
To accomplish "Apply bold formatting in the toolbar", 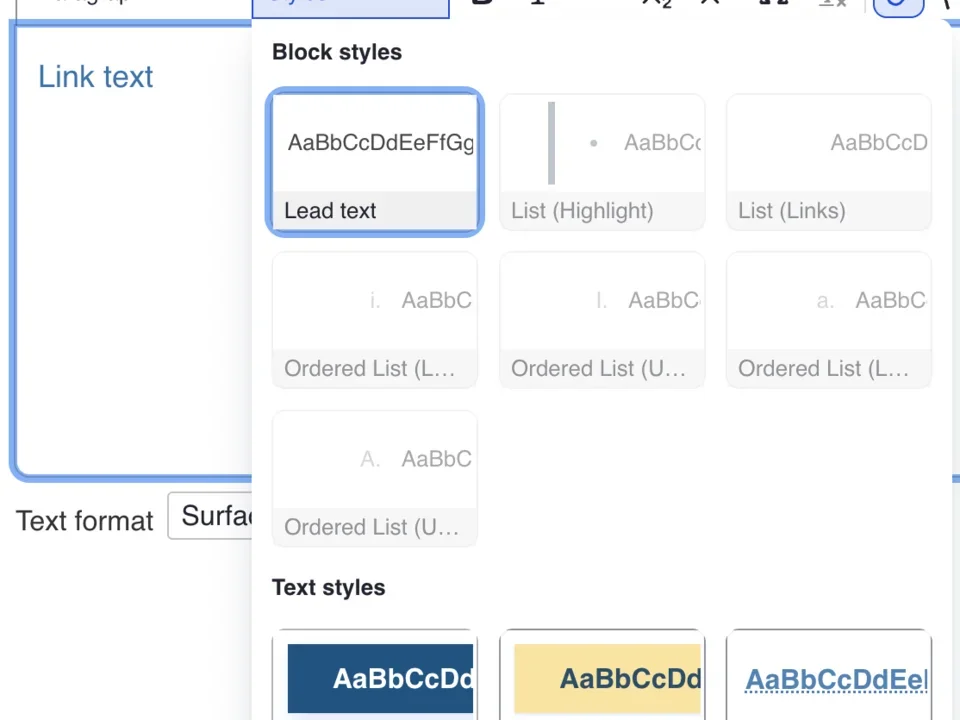I will [x=483, y=3].
